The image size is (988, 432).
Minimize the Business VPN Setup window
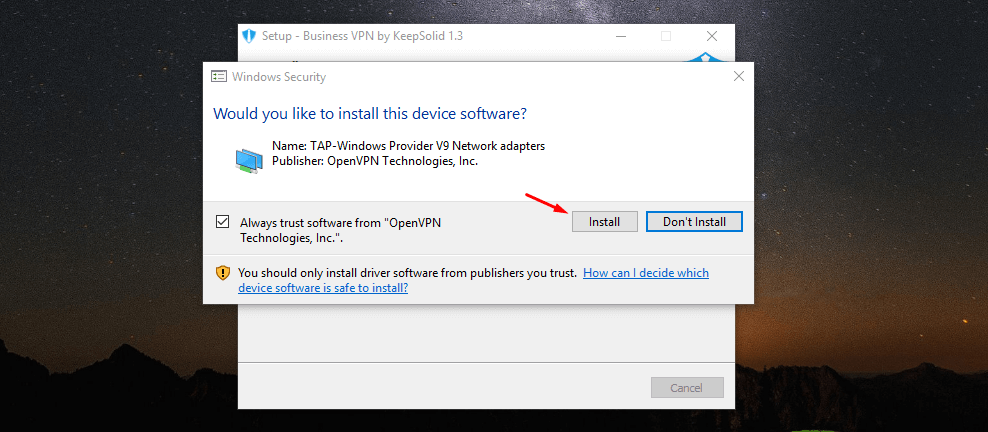point(619,36)
